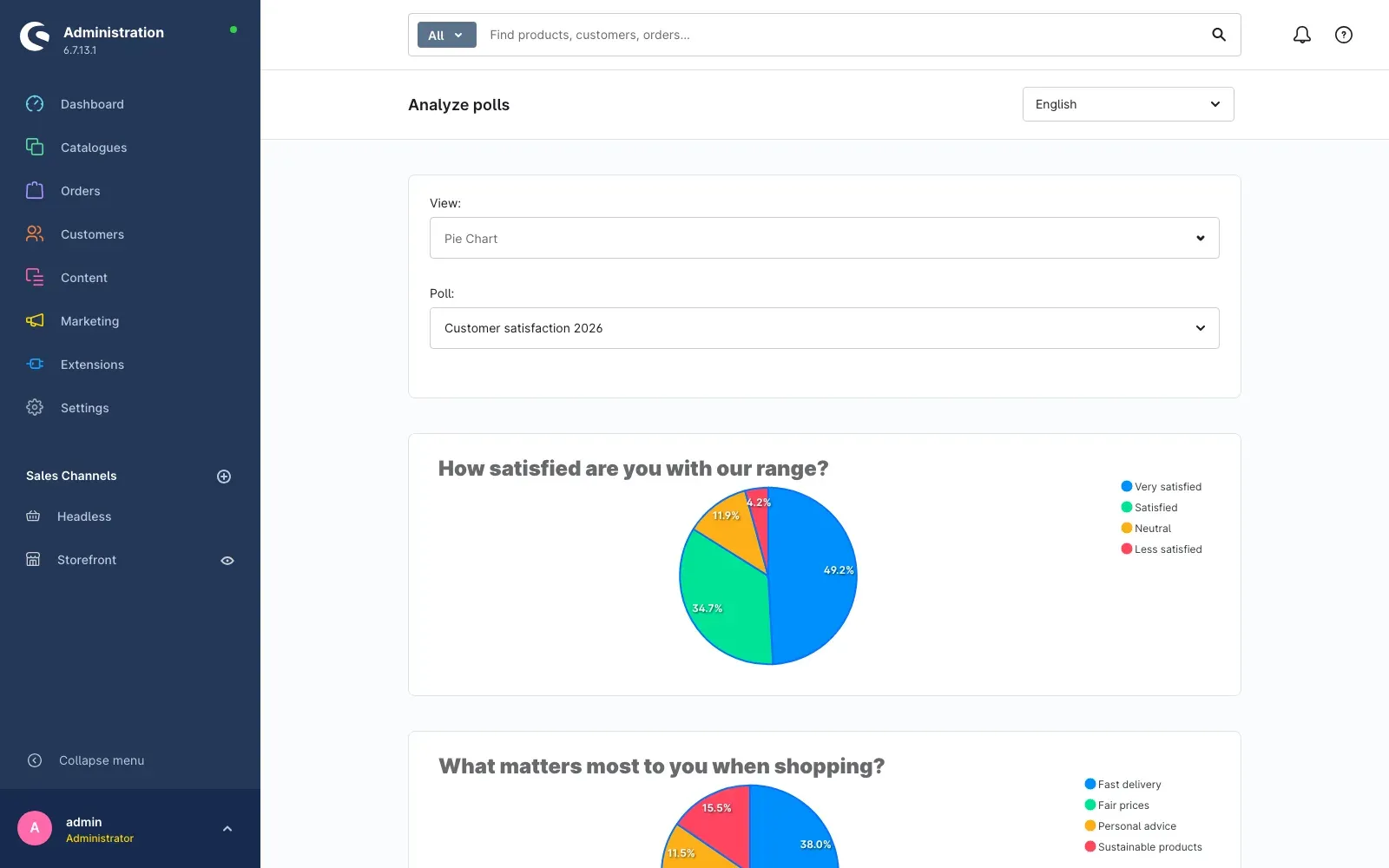Click the Customers people icon

pyautogui.click(x=35, y=234)
